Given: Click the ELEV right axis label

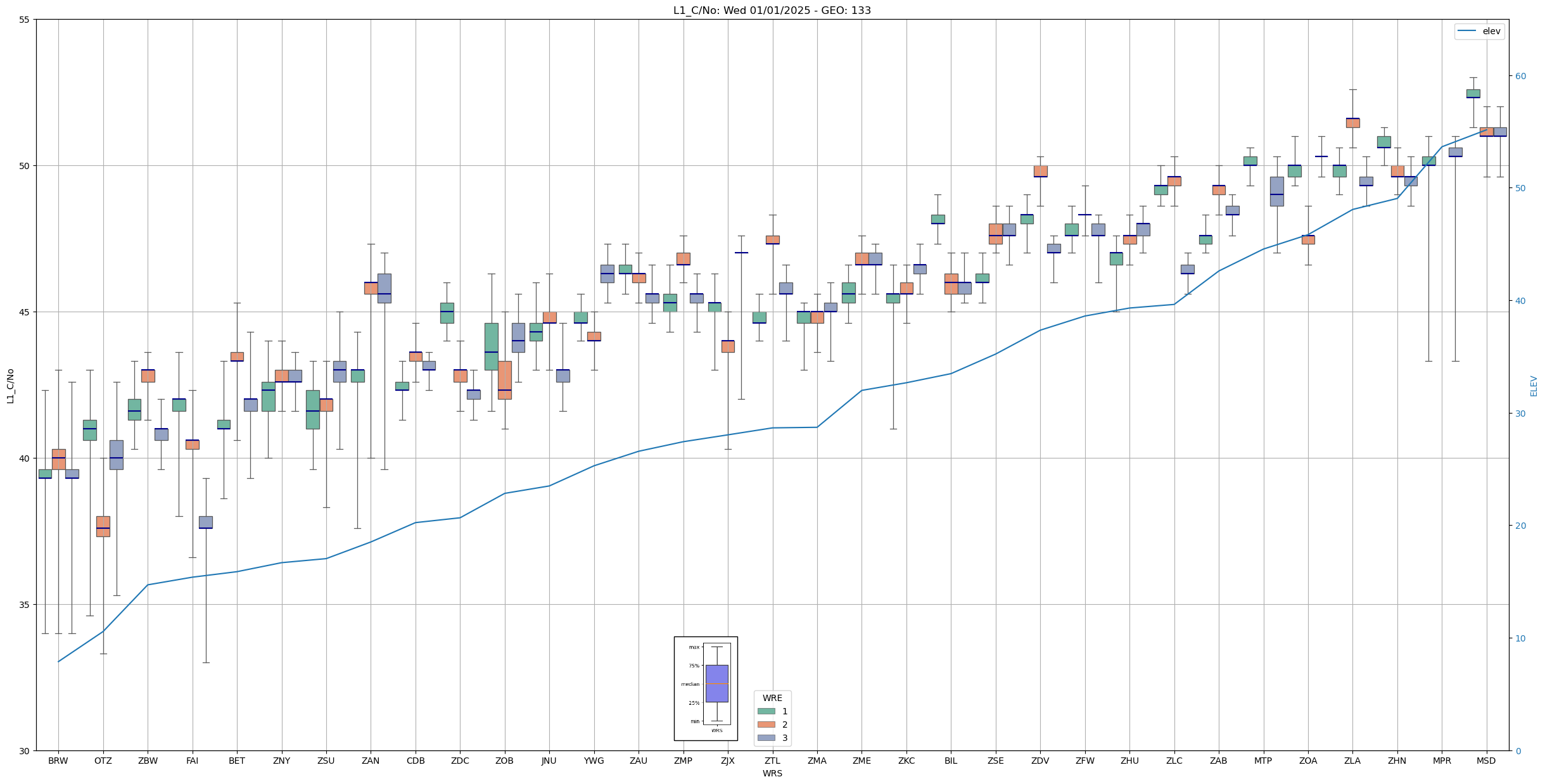Looking at the screenshot, I should pos(1533,386).
